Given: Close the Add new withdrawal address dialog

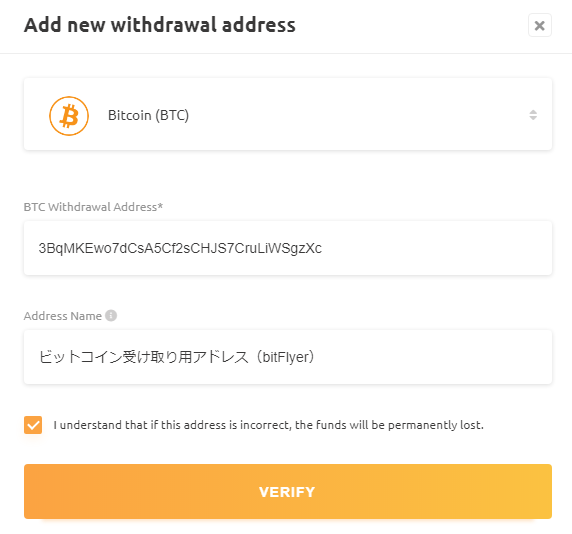Looking at the screenshot, I should pyautogui.click(x=540, y=25).
